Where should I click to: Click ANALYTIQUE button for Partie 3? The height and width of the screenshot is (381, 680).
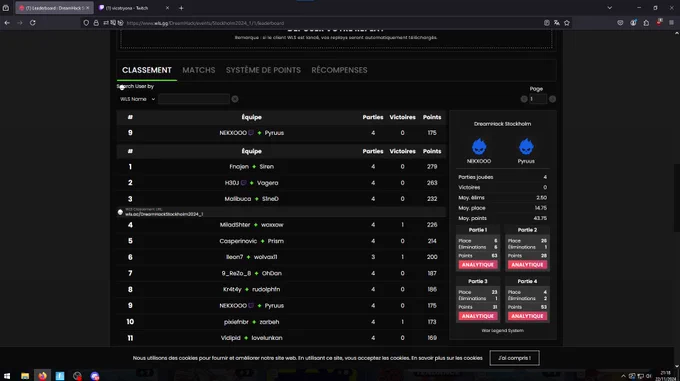click(477, 316)
